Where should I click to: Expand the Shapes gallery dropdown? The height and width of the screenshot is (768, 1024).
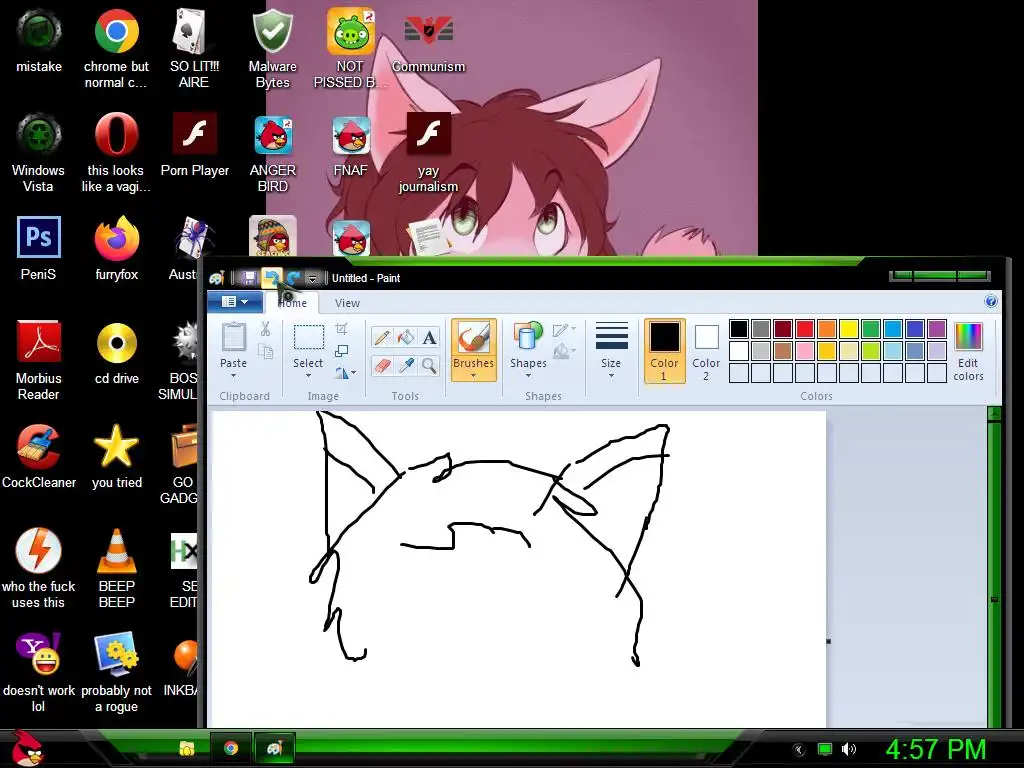point(528,376)
